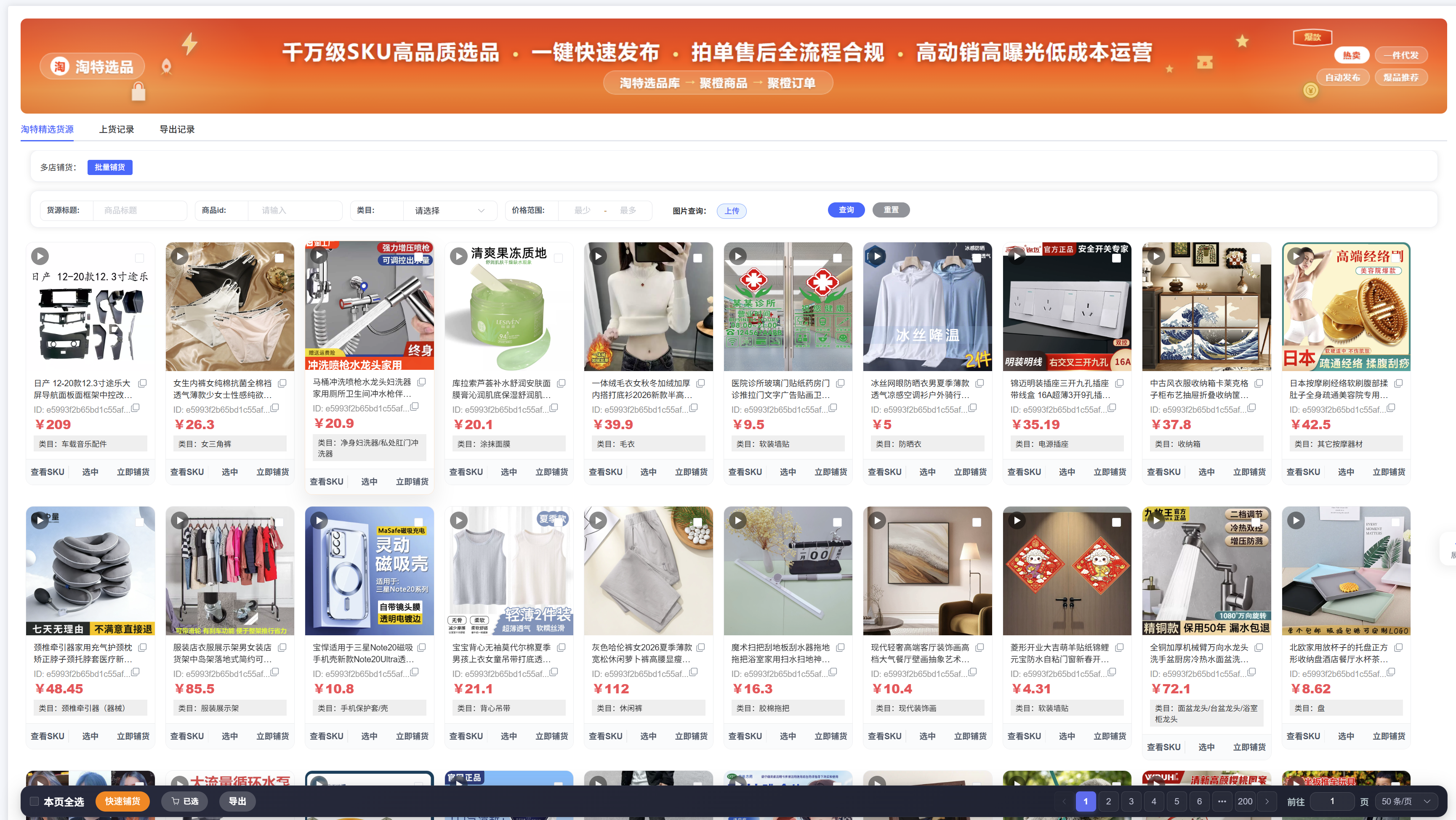The width and height of the screenshot is (1456, 820).
Task: Copy title of 北欧家用放杯子托盘 product
Action: coord(1398,648)
